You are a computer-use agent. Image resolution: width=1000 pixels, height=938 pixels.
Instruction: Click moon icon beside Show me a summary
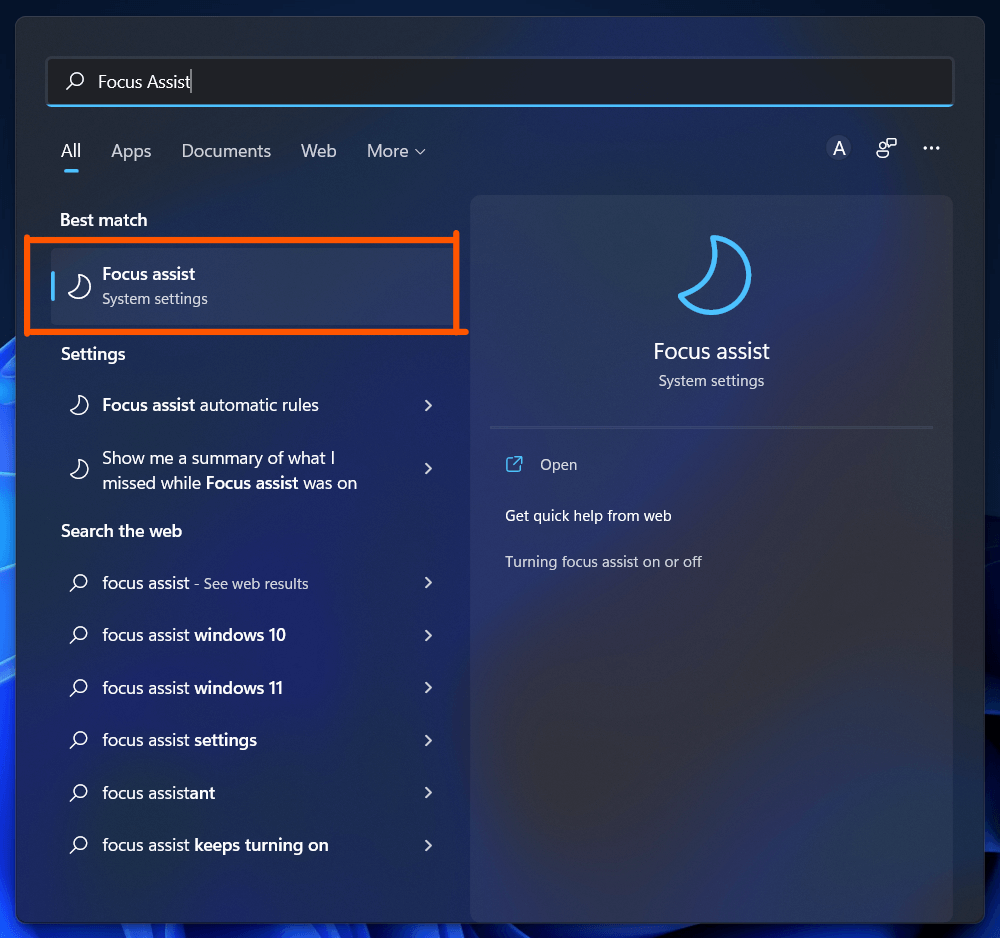79,469
